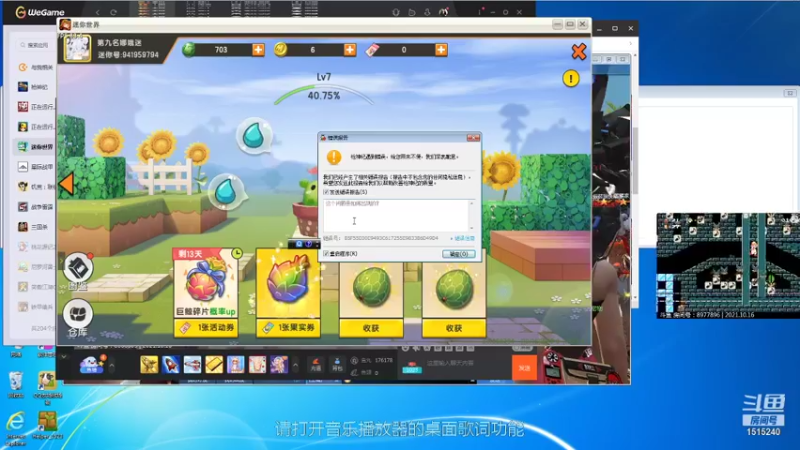Add more gold coins (6)
Viewport: 800px width, 450px height.
point(349,49)
